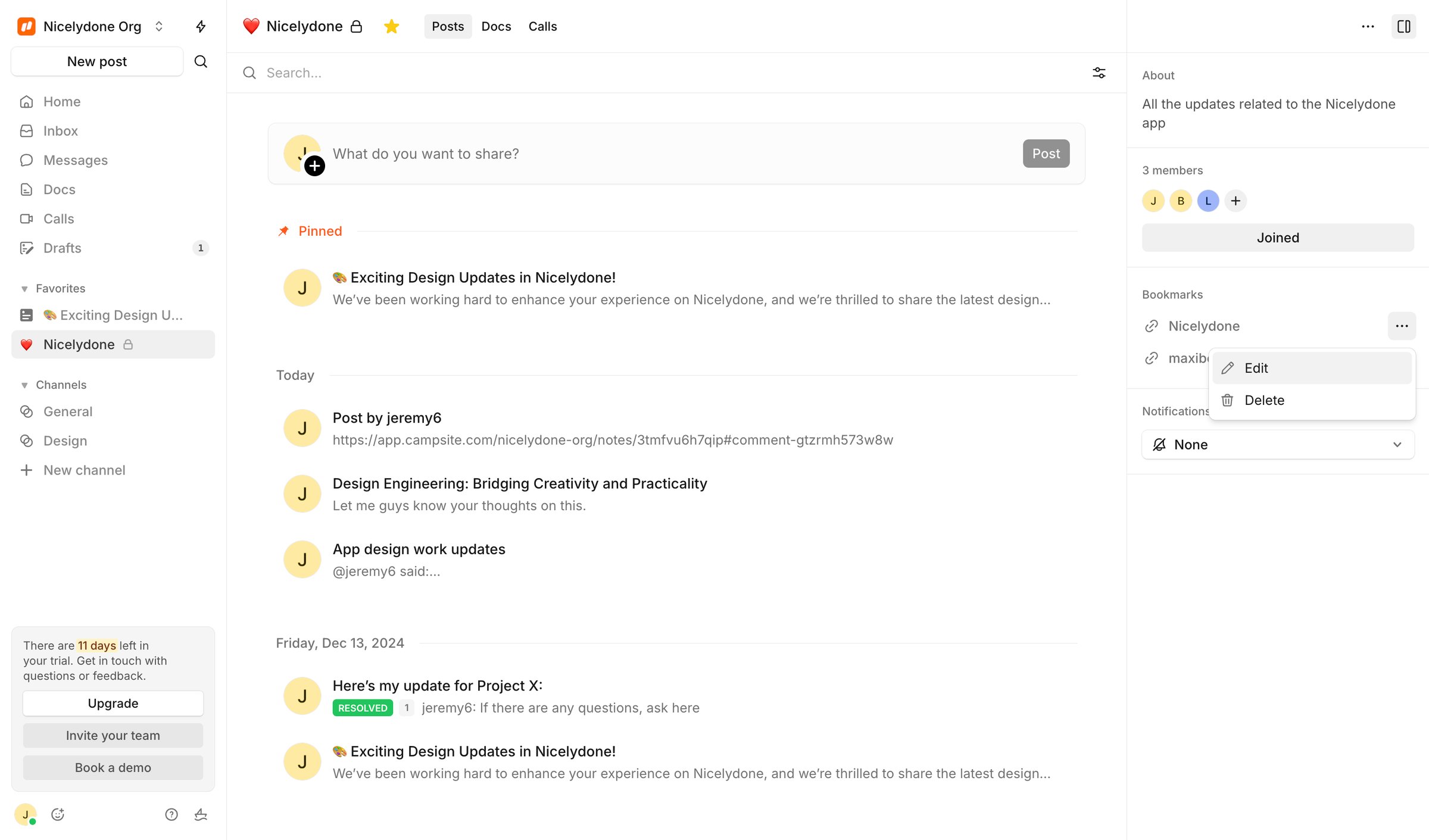Click the New post button
1429x840 pixels.
click(97, 61)
